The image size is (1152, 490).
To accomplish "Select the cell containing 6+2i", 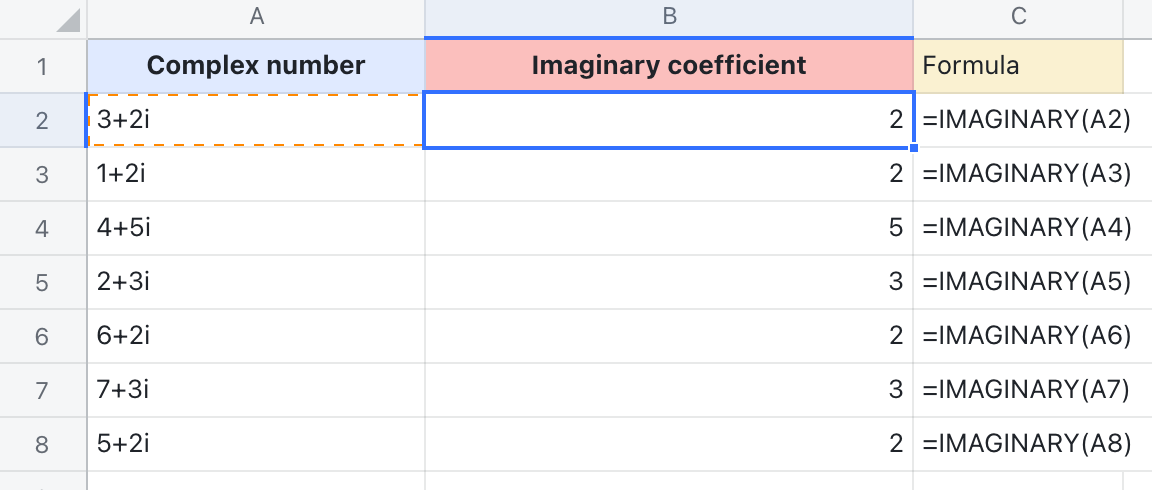I will coord(256,336).
